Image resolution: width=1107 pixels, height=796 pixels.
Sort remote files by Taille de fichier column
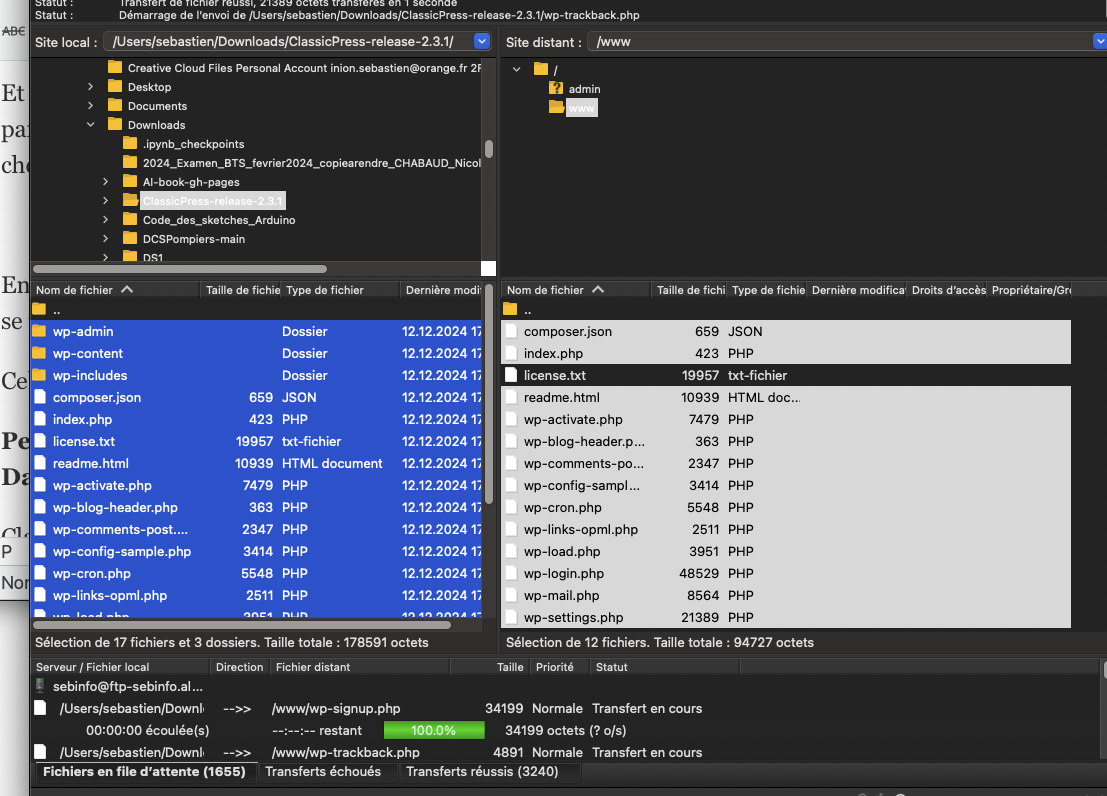coord(688,290)
